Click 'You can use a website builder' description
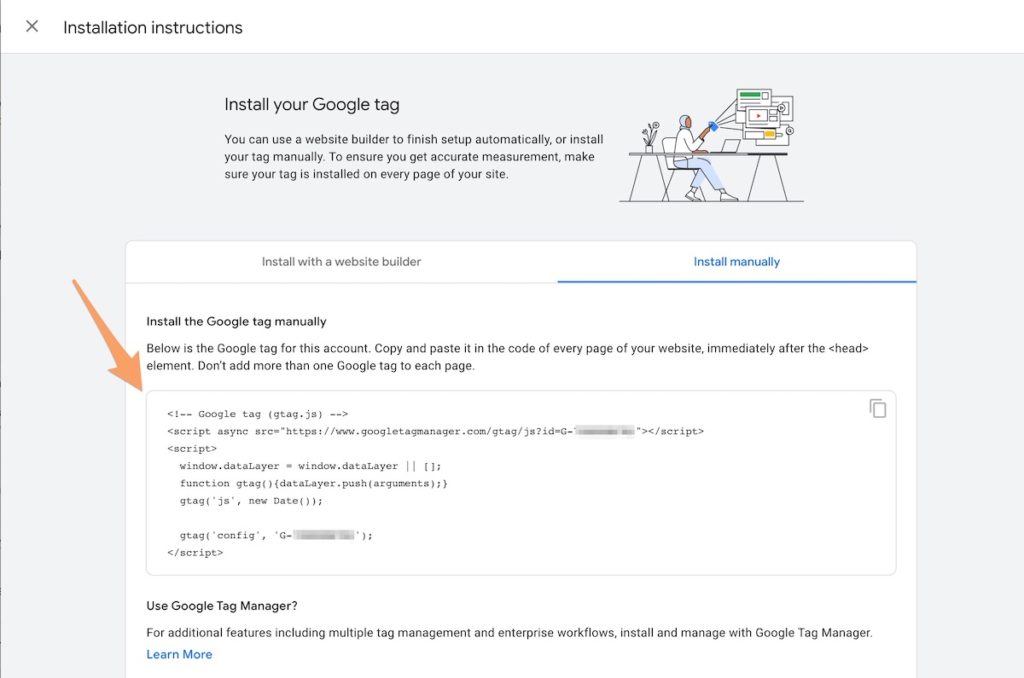 pyautogui.click(x=414, y=157)
